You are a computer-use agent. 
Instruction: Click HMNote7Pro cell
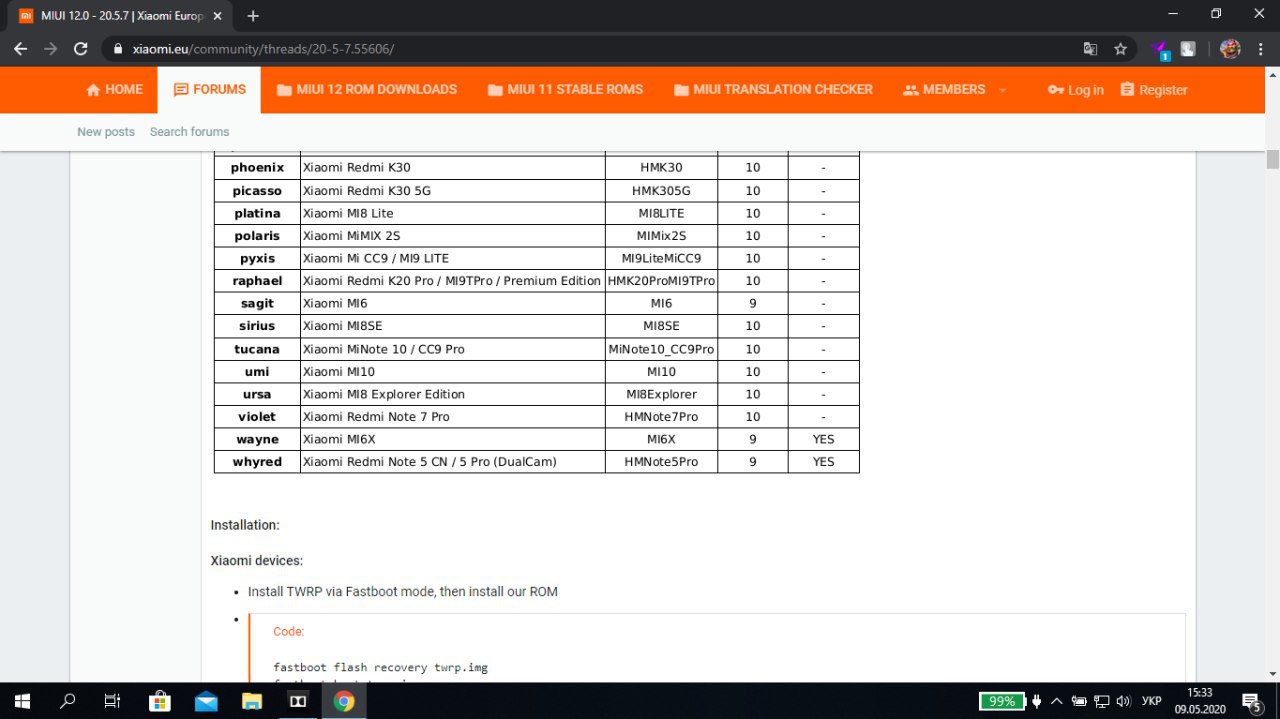[661, 416]
